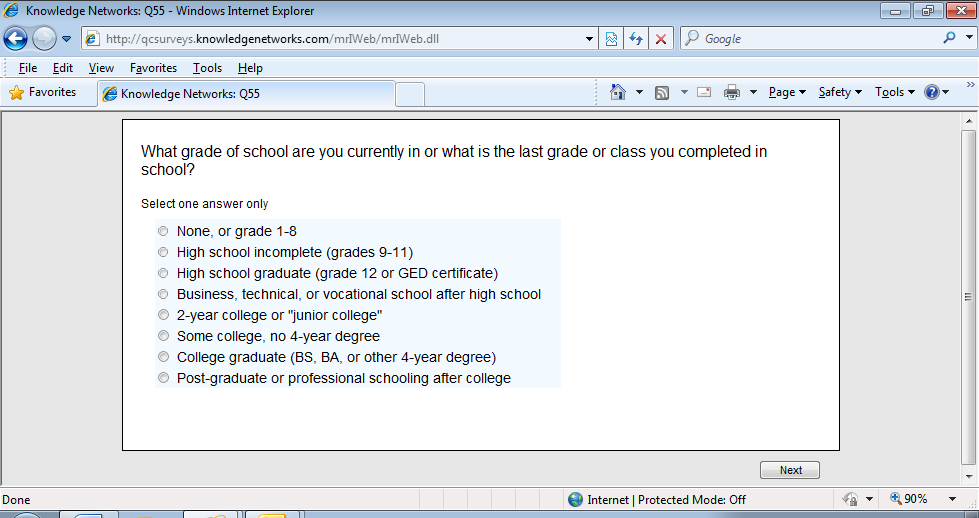Click the Read Mail icon
The height and width of the screenshot is (518, 979).
pyautogui.click(x=704, y=92)
